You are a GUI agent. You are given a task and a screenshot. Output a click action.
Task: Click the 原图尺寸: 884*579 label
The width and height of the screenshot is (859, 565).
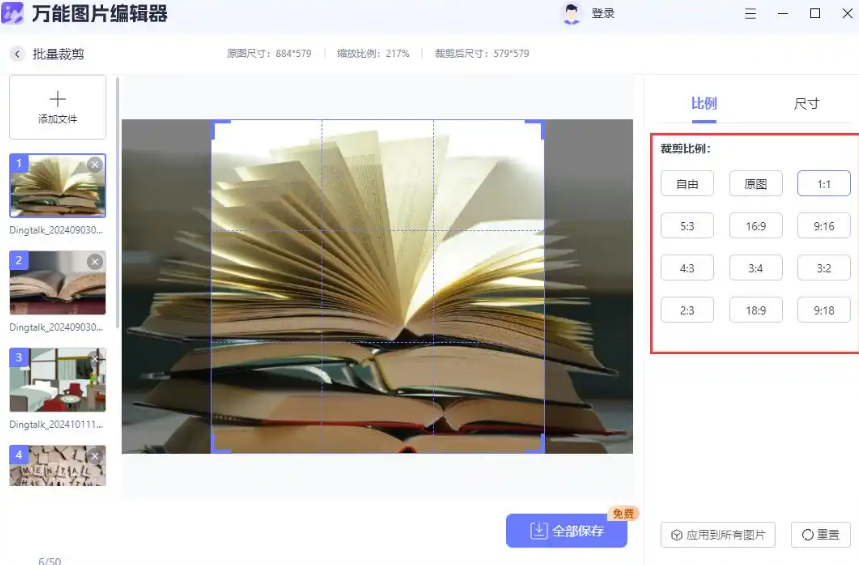click(269, 54)
